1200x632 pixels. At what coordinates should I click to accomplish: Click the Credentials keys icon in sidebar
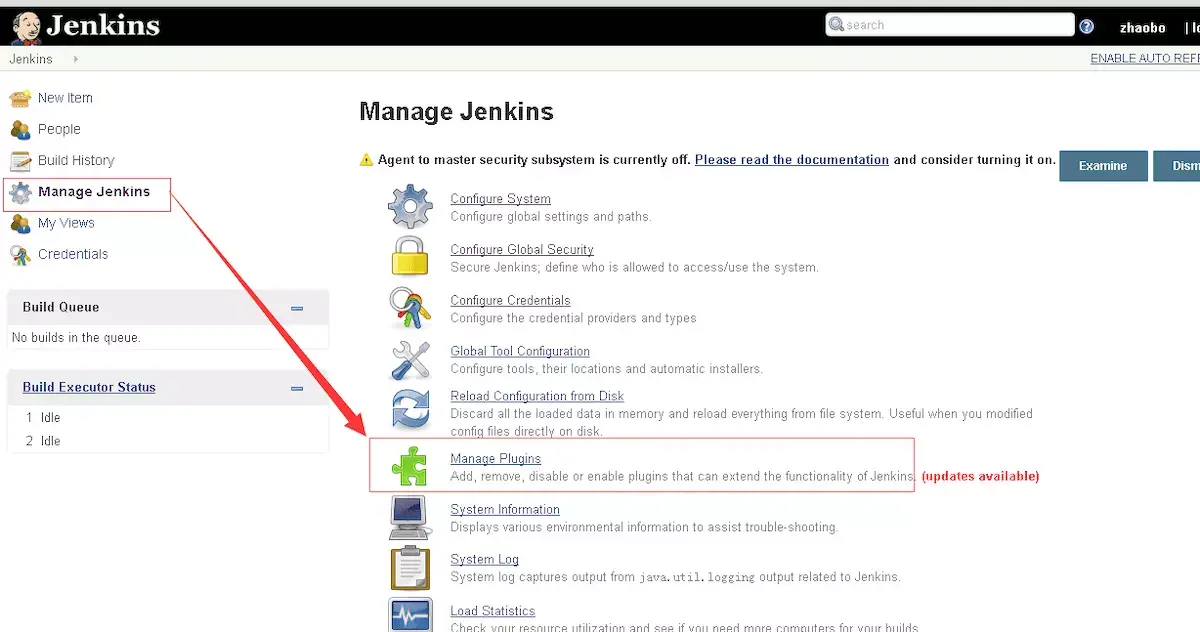tap(20, 254)
